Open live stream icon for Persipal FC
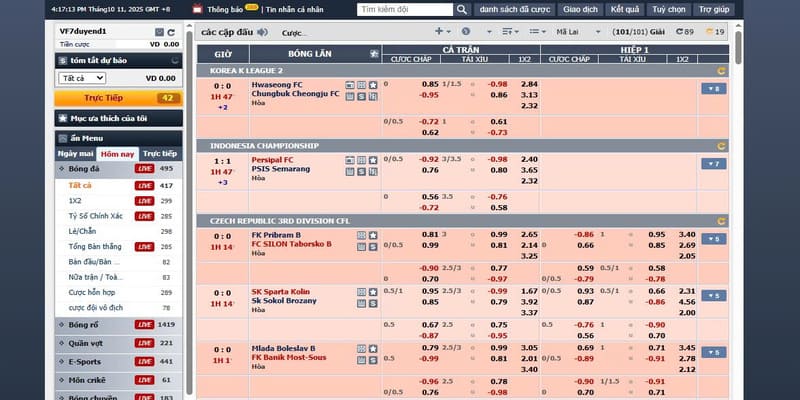This screenshot has width=800, height=400. [x=349, y=160]
